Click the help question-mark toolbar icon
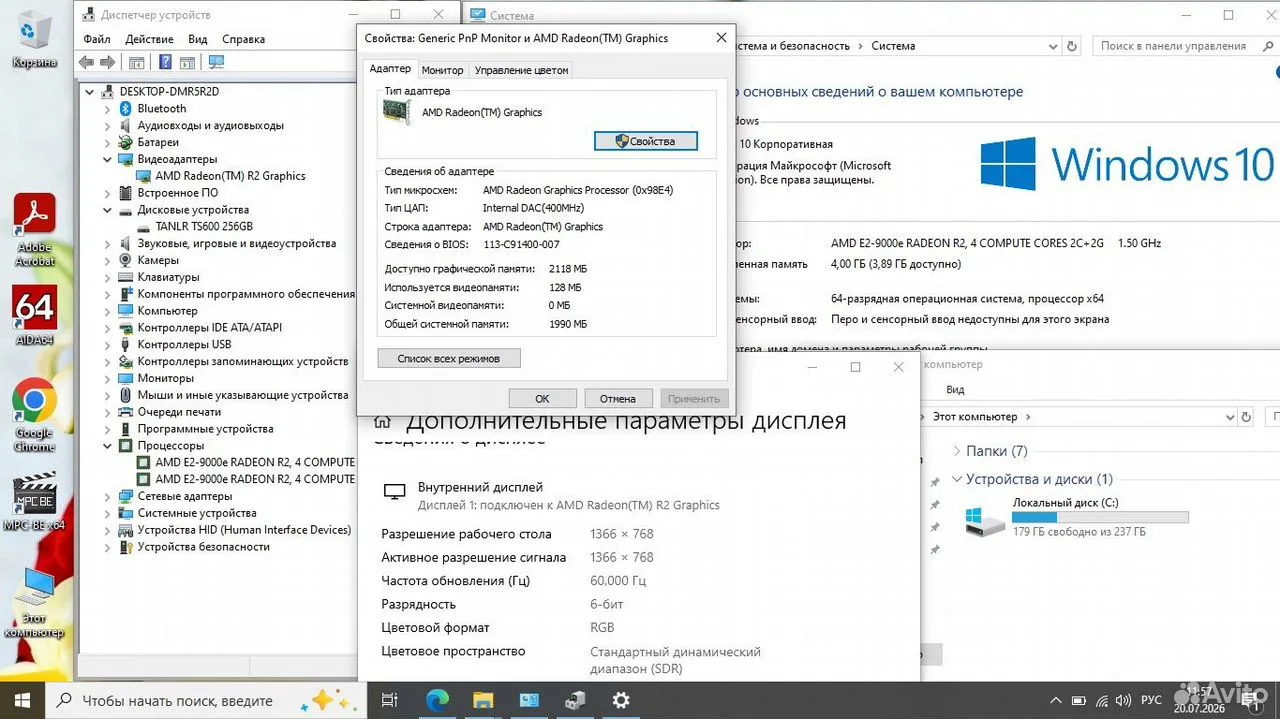Screen dimensions: 1280x719 tap(164, 62)
